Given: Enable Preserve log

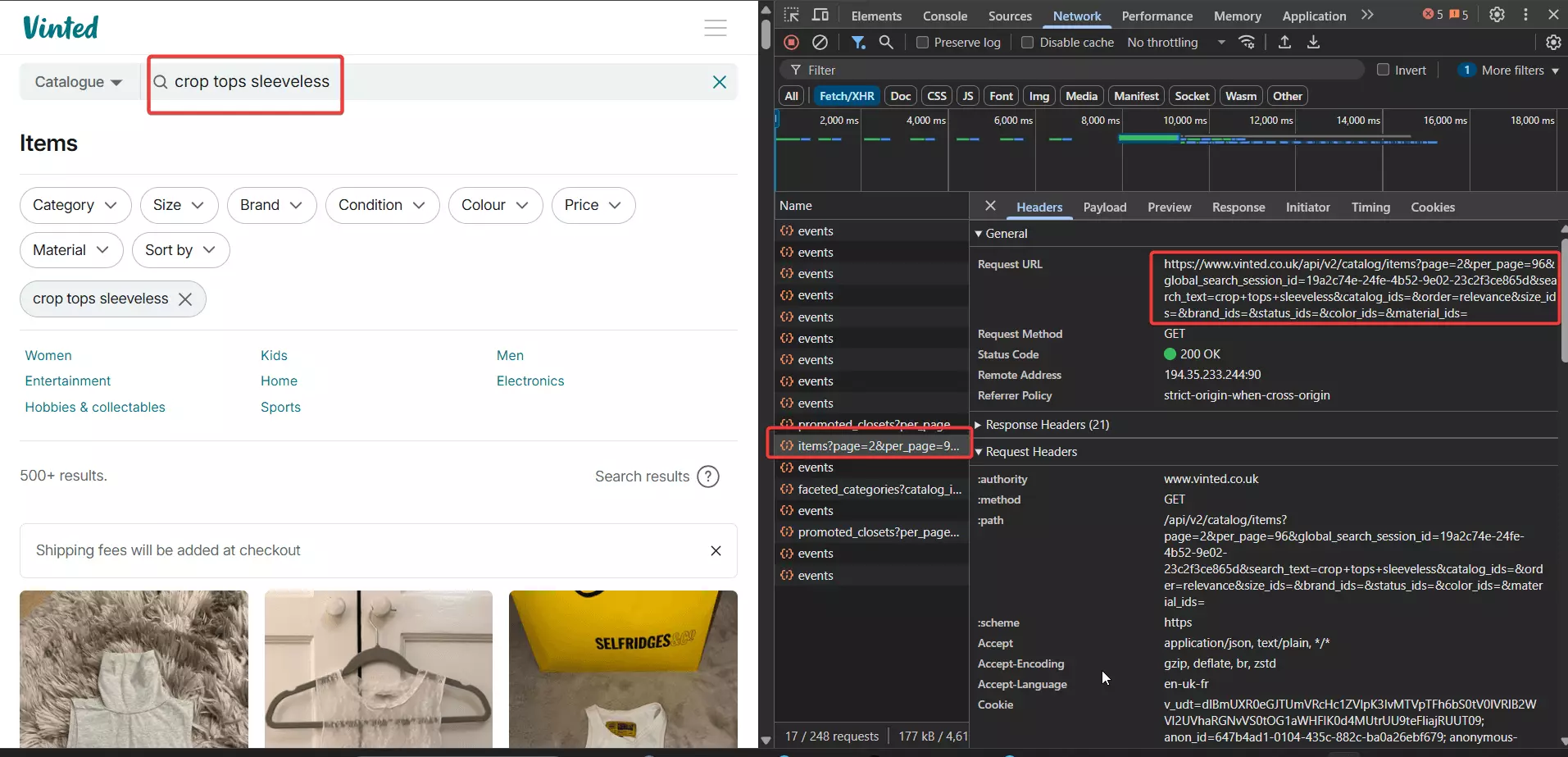Looking at the screenshot, I should [922, 43].
